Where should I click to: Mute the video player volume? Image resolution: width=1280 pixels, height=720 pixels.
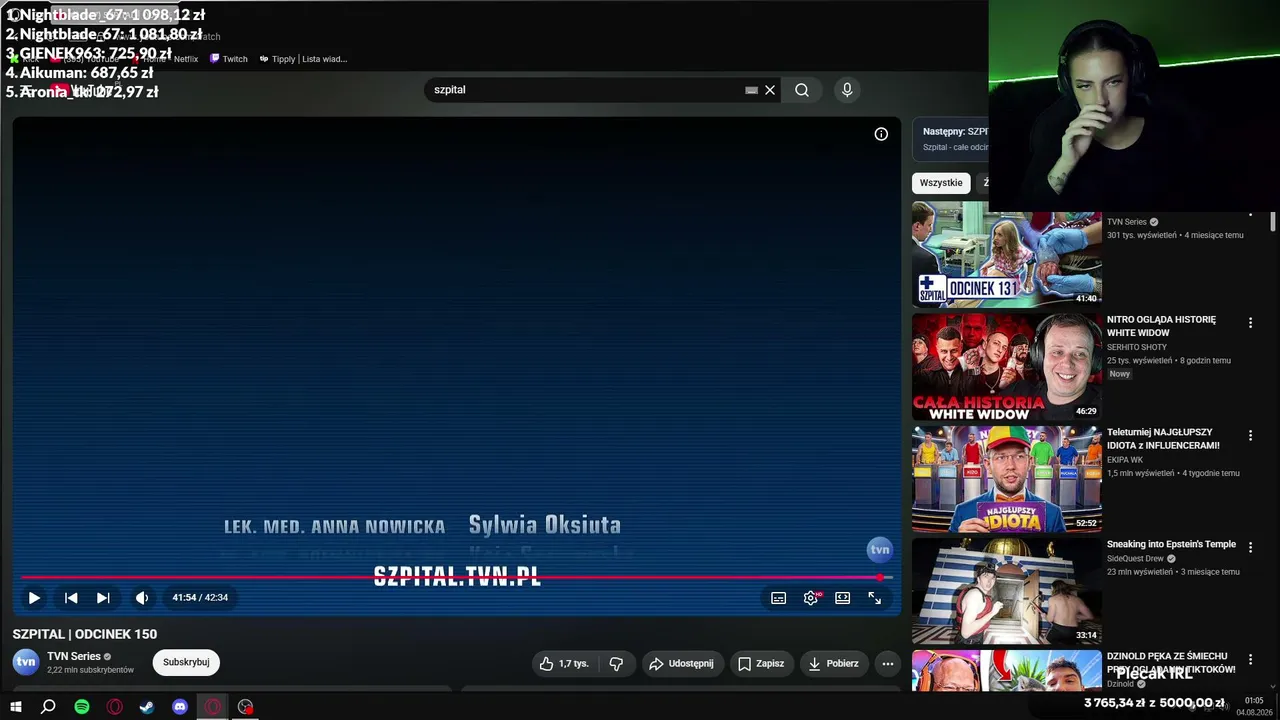point(142,598)
